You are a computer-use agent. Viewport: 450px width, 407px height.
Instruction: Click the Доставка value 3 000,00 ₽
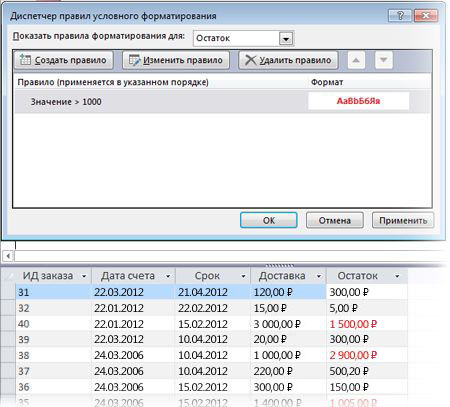click(277, 324)
